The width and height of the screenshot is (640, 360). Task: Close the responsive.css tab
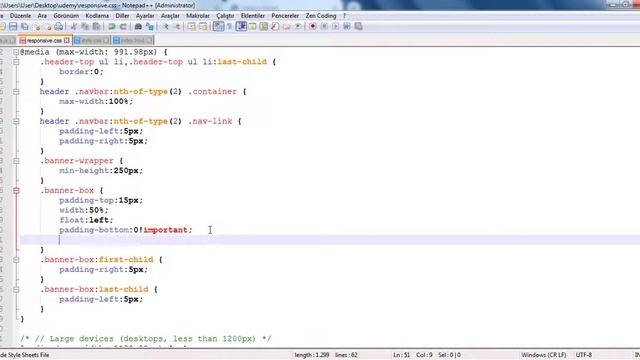point(67,40)
